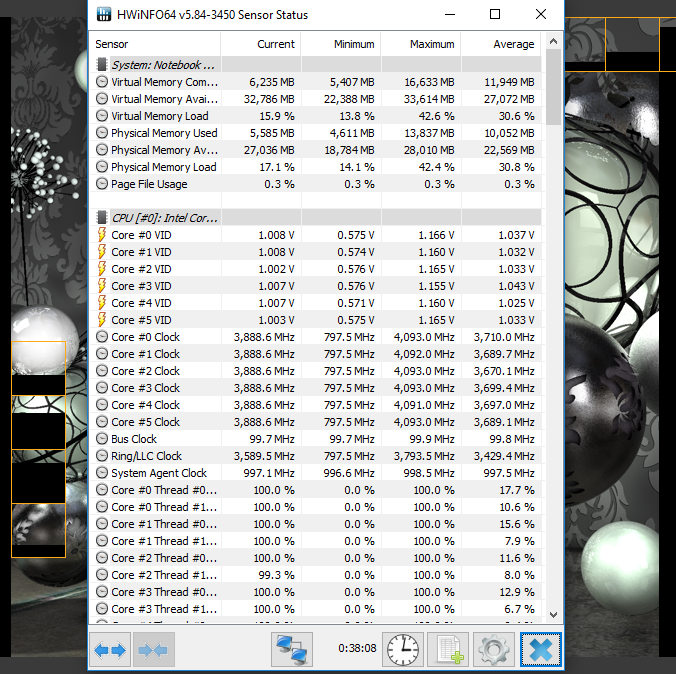Select the Core #2 Clock row
The image size is (676, 674).
(315, 371)
